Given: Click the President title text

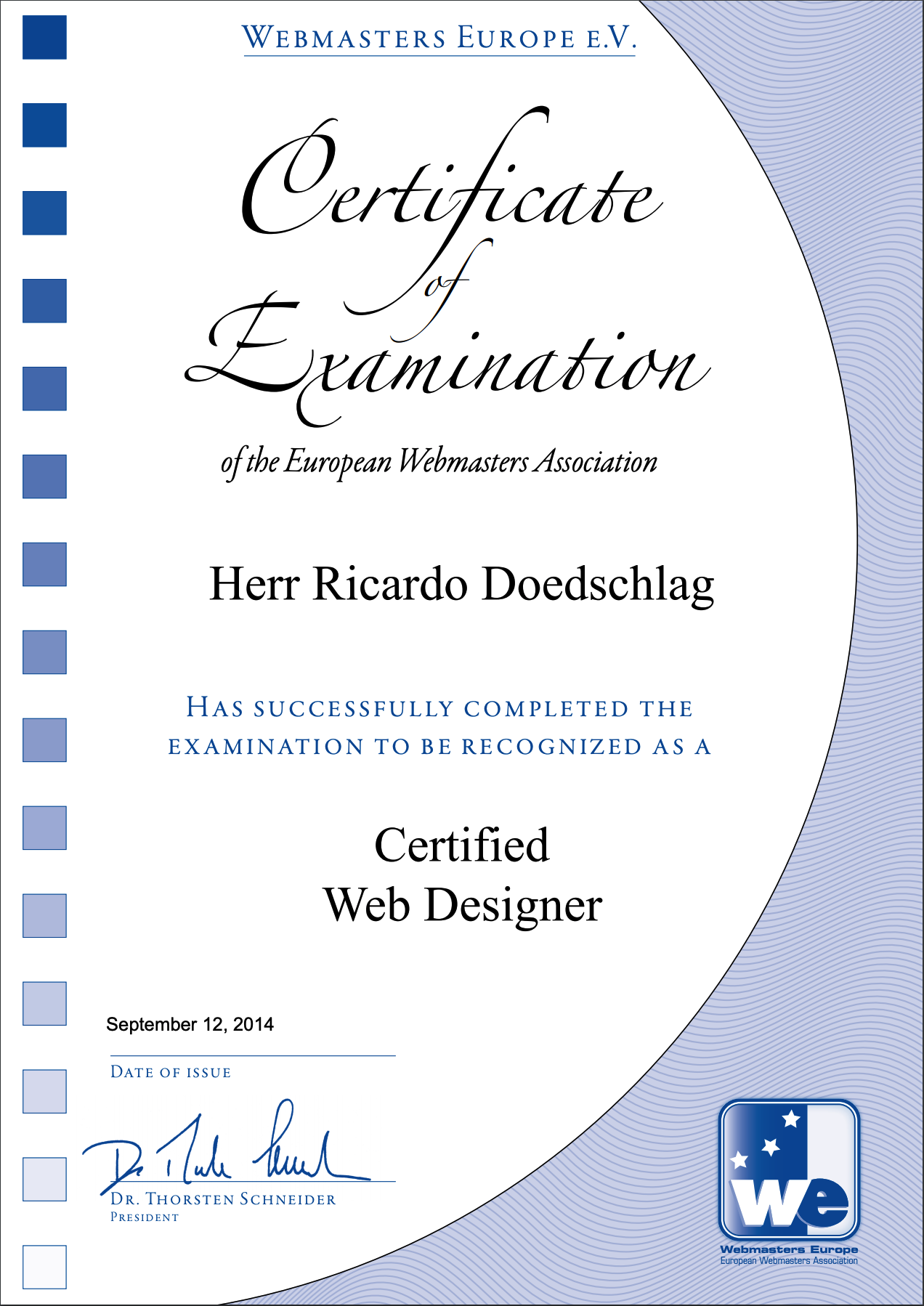Looking at the screenshot, I should tap(145, 1217).
